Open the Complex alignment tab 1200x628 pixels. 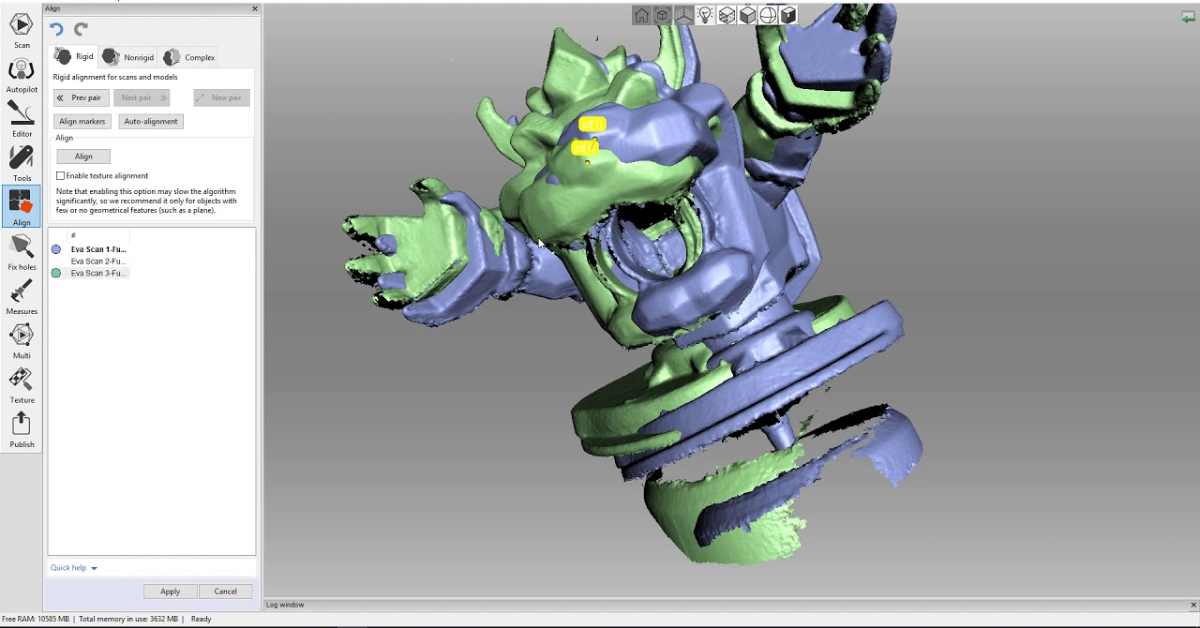pos(188,56)
